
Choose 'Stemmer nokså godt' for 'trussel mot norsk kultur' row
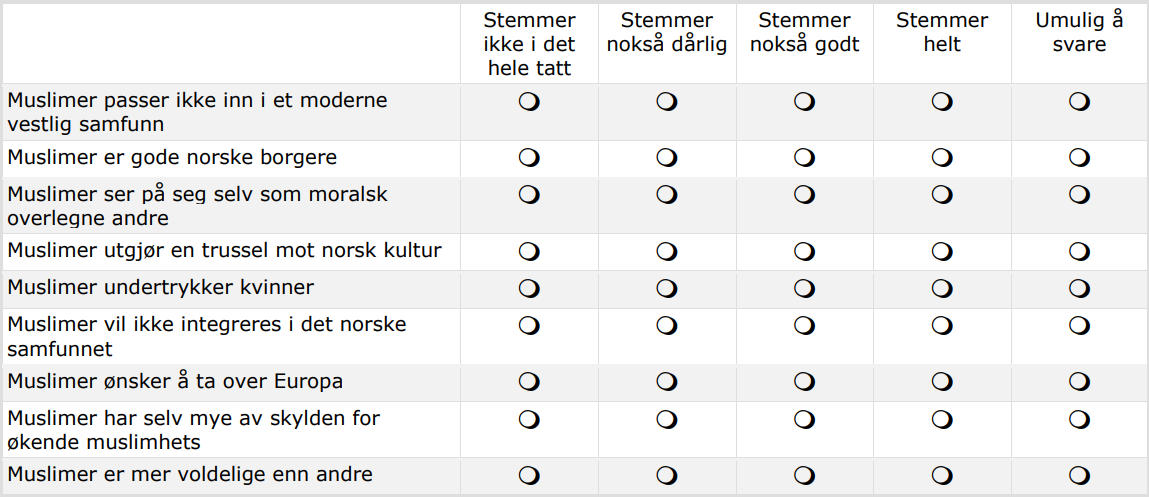(x=804, y=251)
